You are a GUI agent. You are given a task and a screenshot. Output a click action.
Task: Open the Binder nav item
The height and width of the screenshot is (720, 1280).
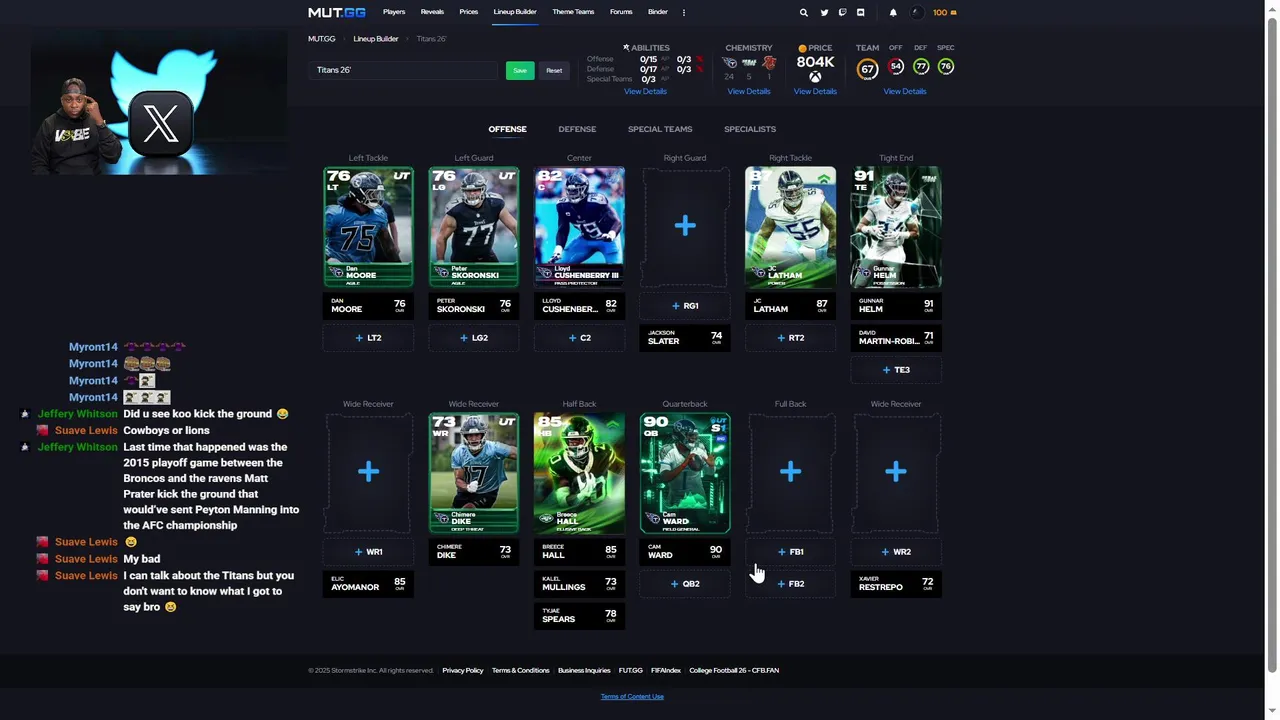pyautogui.click(x=658, y=12)
